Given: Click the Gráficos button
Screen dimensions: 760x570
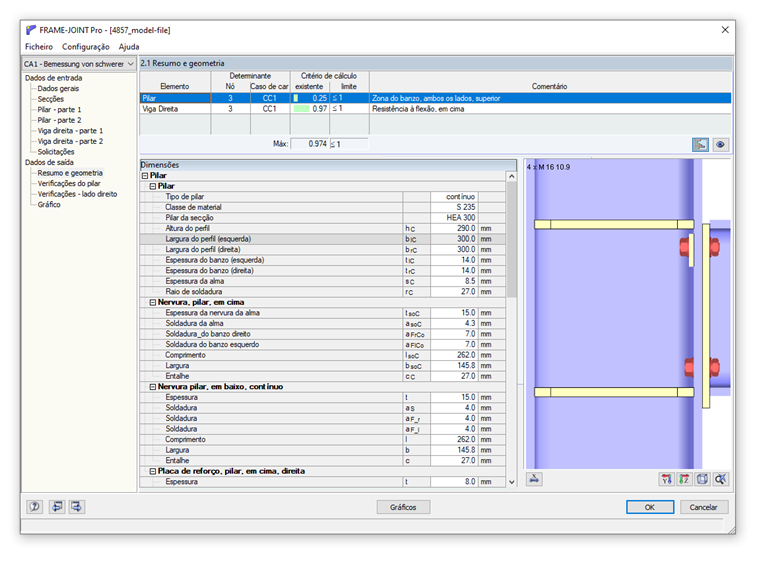Looking at the screenshot, I should [403, 507].
